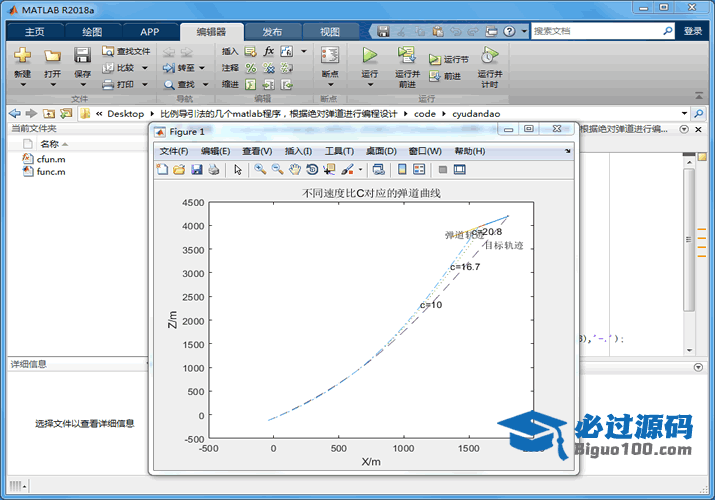Click the editor panel actions circle arrow
Viewport: 715px width, 500px height.
click(684, 129)
